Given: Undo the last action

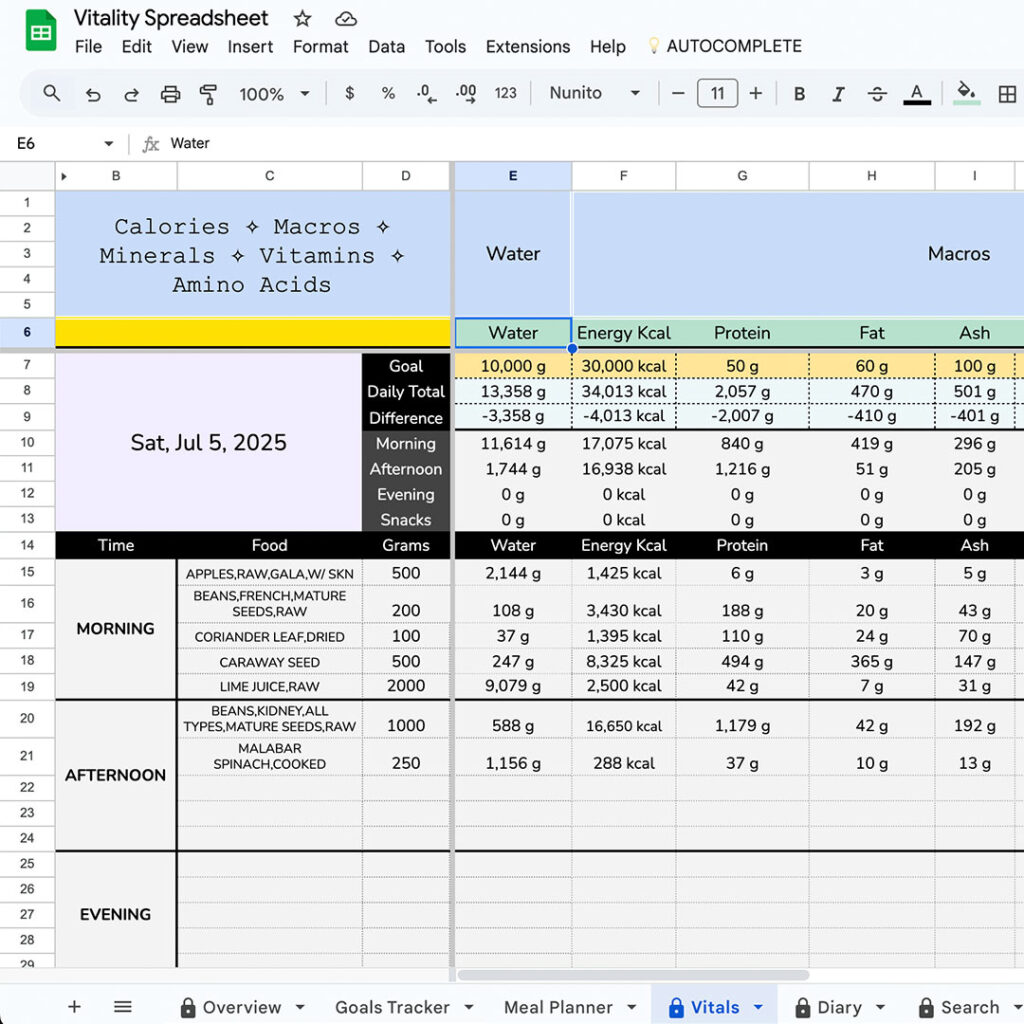Looking at the screenshot, I should (x=93, y=94).
